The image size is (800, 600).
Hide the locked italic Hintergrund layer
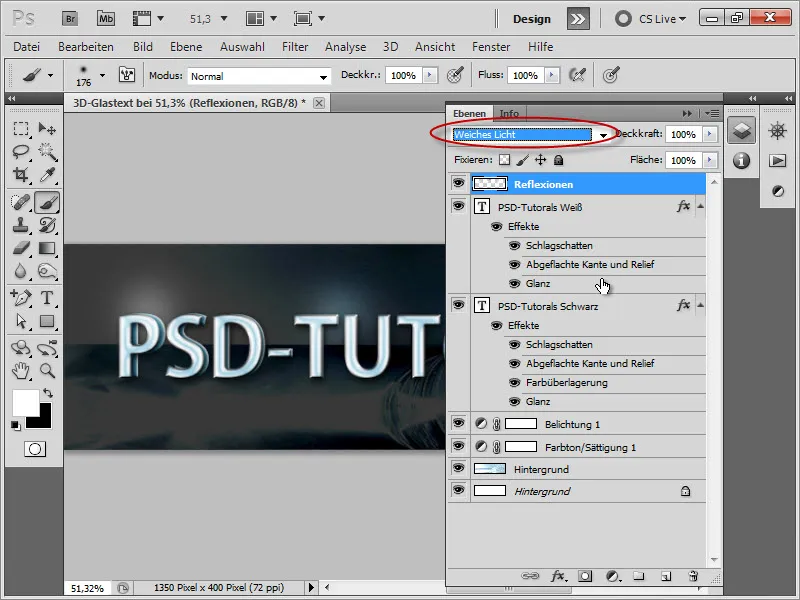(459, 490)
